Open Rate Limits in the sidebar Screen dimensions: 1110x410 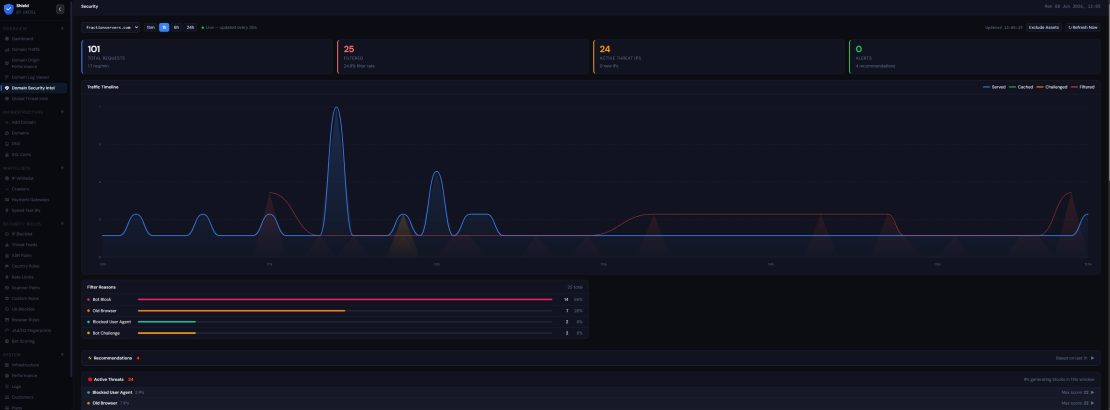(x=23, y=277)
